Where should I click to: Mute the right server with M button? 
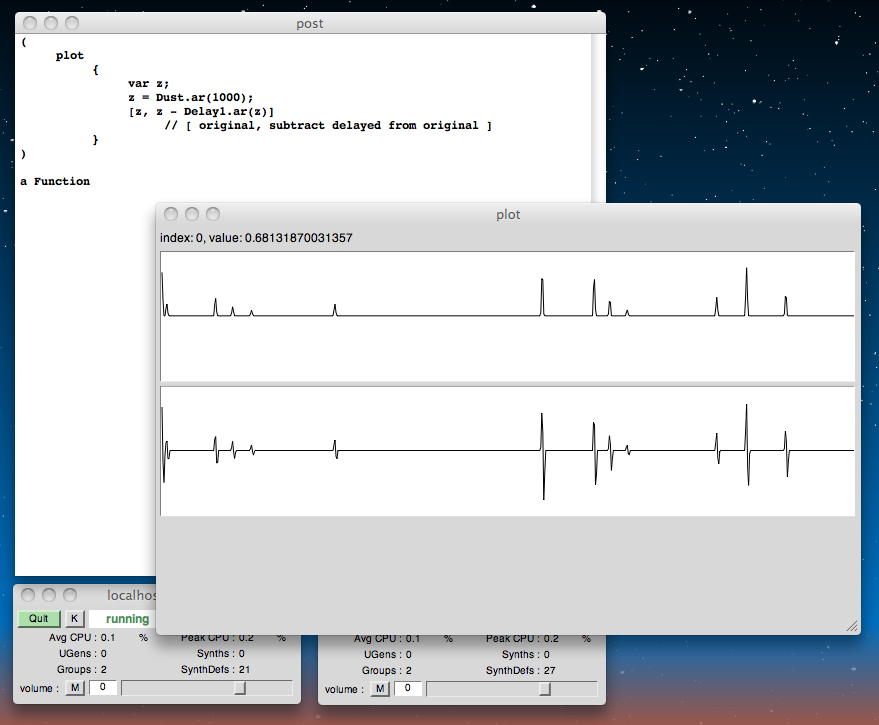point(380,688)
